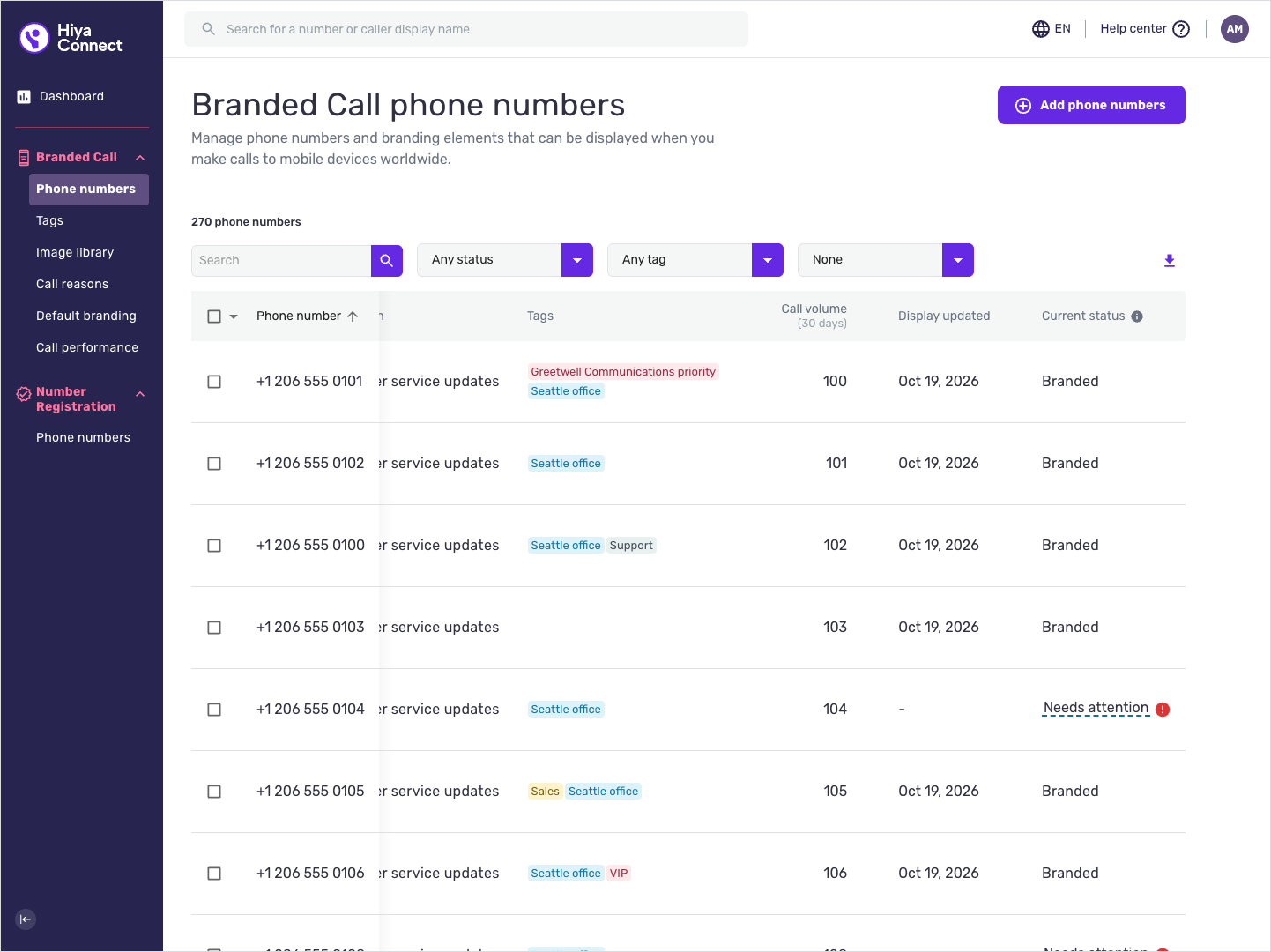Viewport: 1271px width, 952px height.
Task: Open the Any status dropdown
Action: [x=505, y=260]
